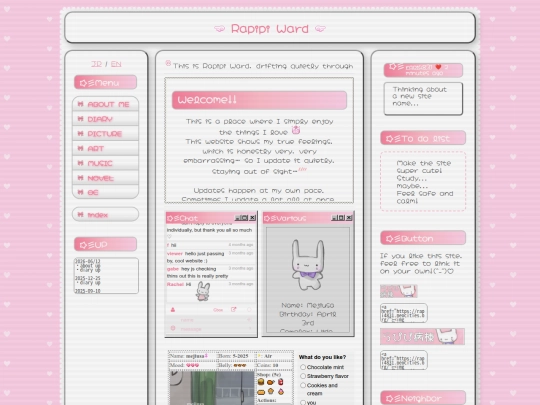Maximize the Chat window

(x=245, y=218)
